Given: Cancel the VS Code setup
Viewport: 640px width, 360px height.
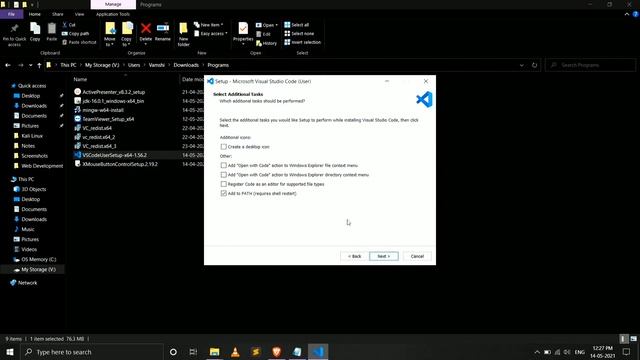Looking at the screenshot, I should click(x=417, y=256).
